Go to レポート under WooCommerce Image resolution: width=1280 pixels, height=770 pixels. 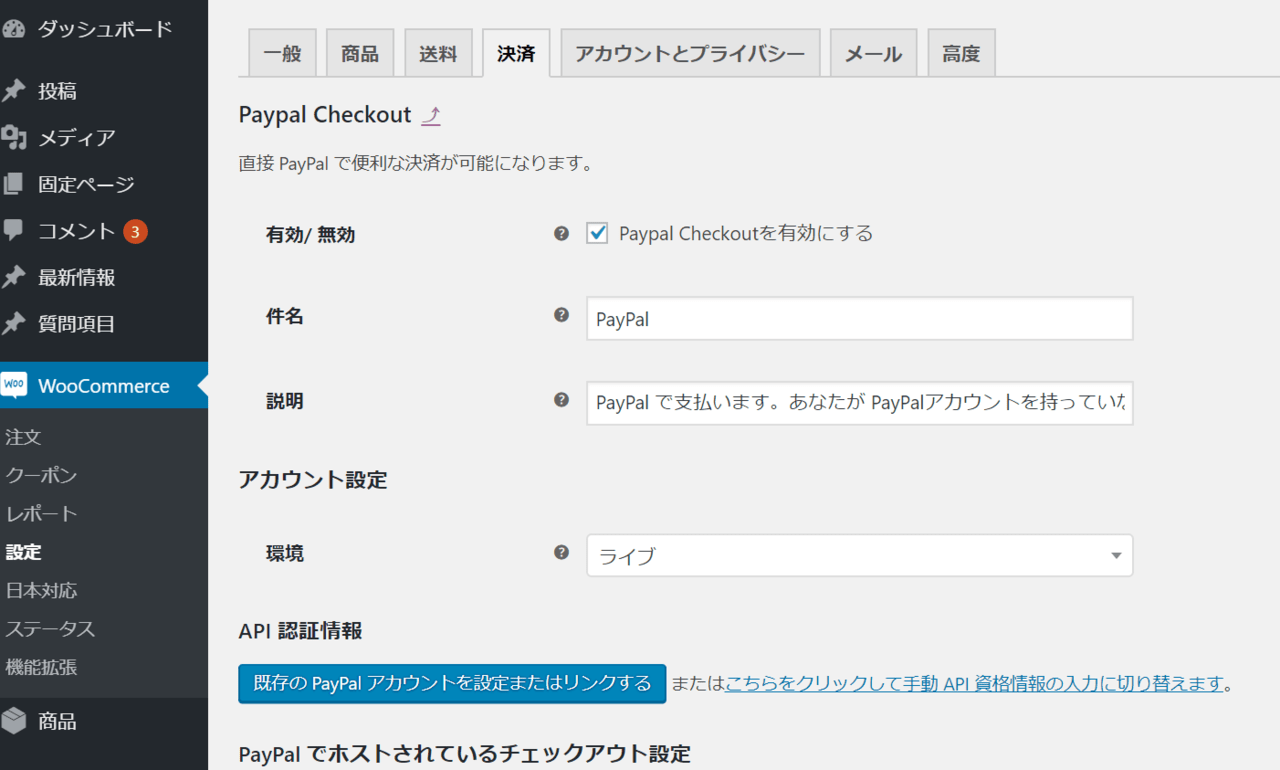click(41, 513)
